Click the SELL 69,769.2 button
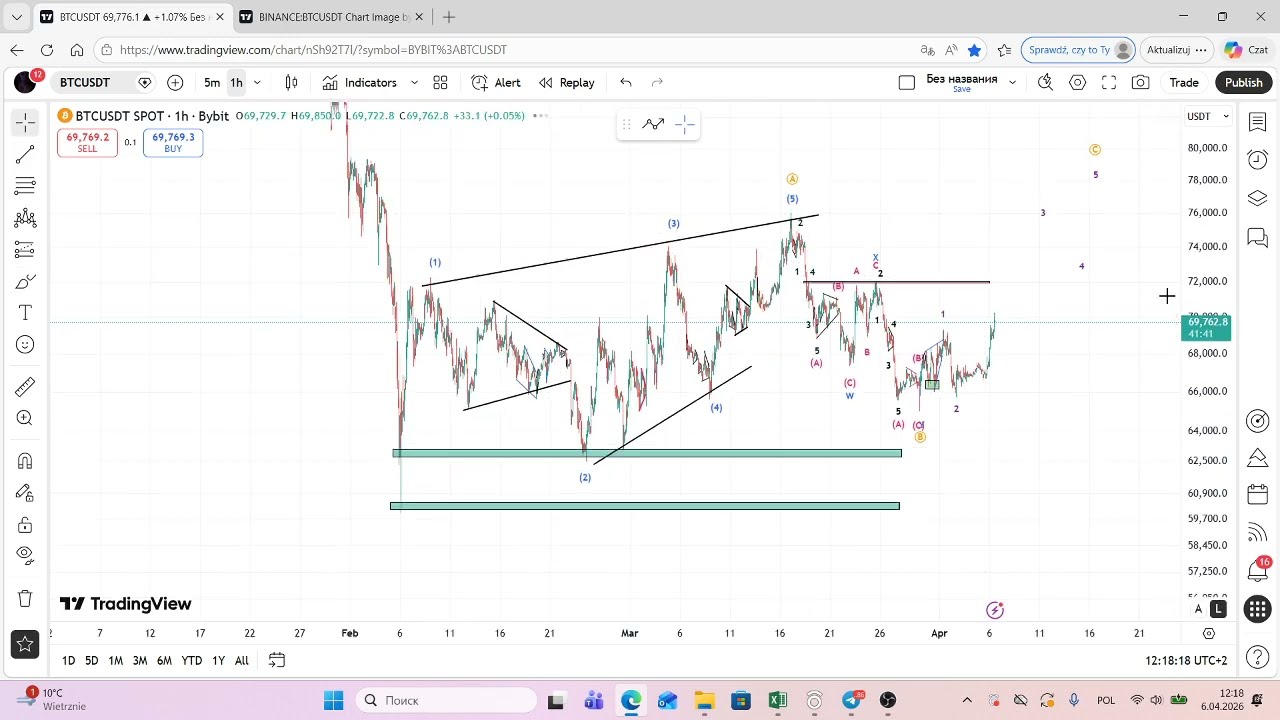Viewport: 1280px width, 720px height. tap(88, 143)
